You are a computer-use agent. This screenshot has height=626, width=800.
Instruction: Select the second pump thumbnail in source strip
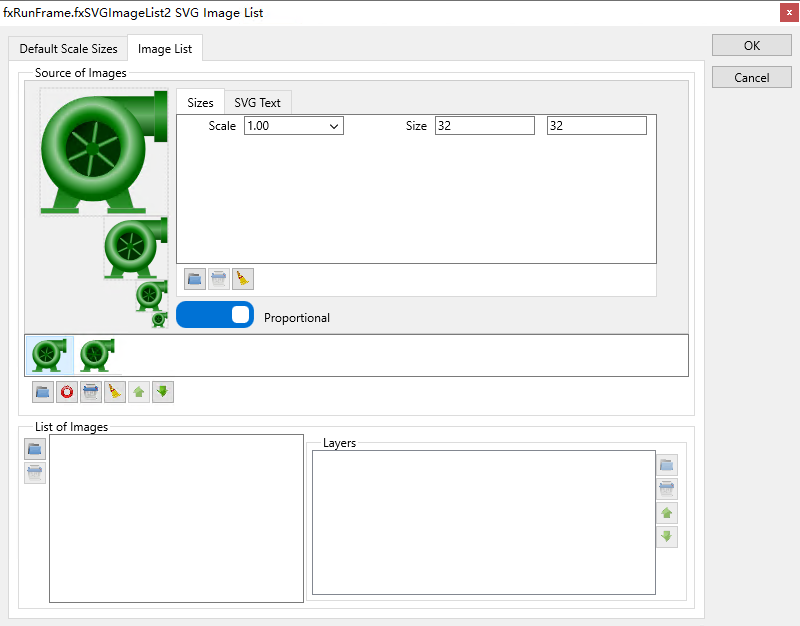coord(97,355)
